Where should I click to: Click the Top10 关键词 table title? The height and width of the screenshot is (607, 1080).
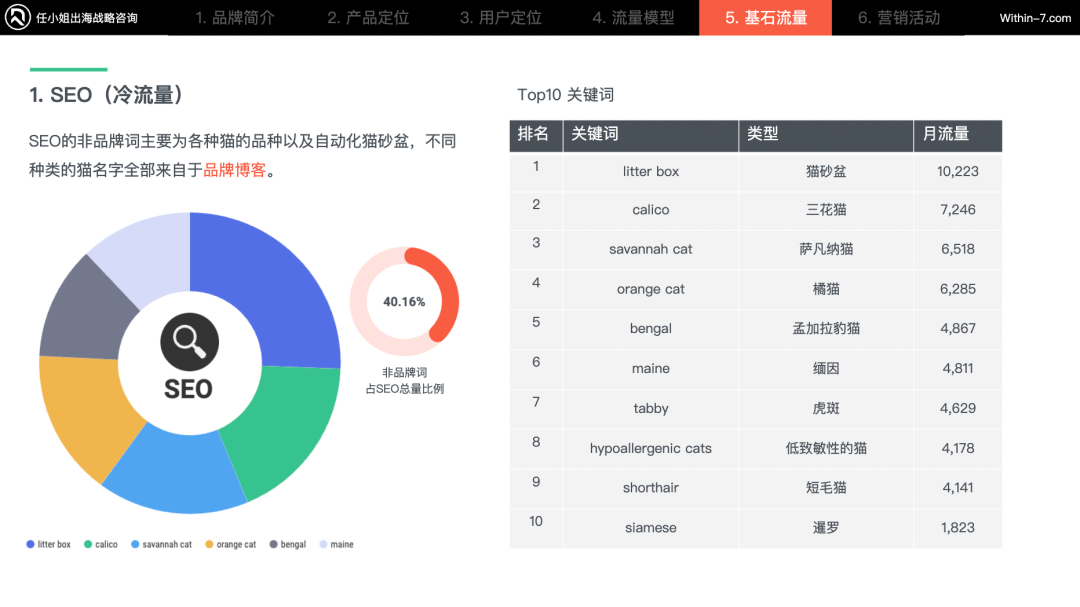pos(565,95)
